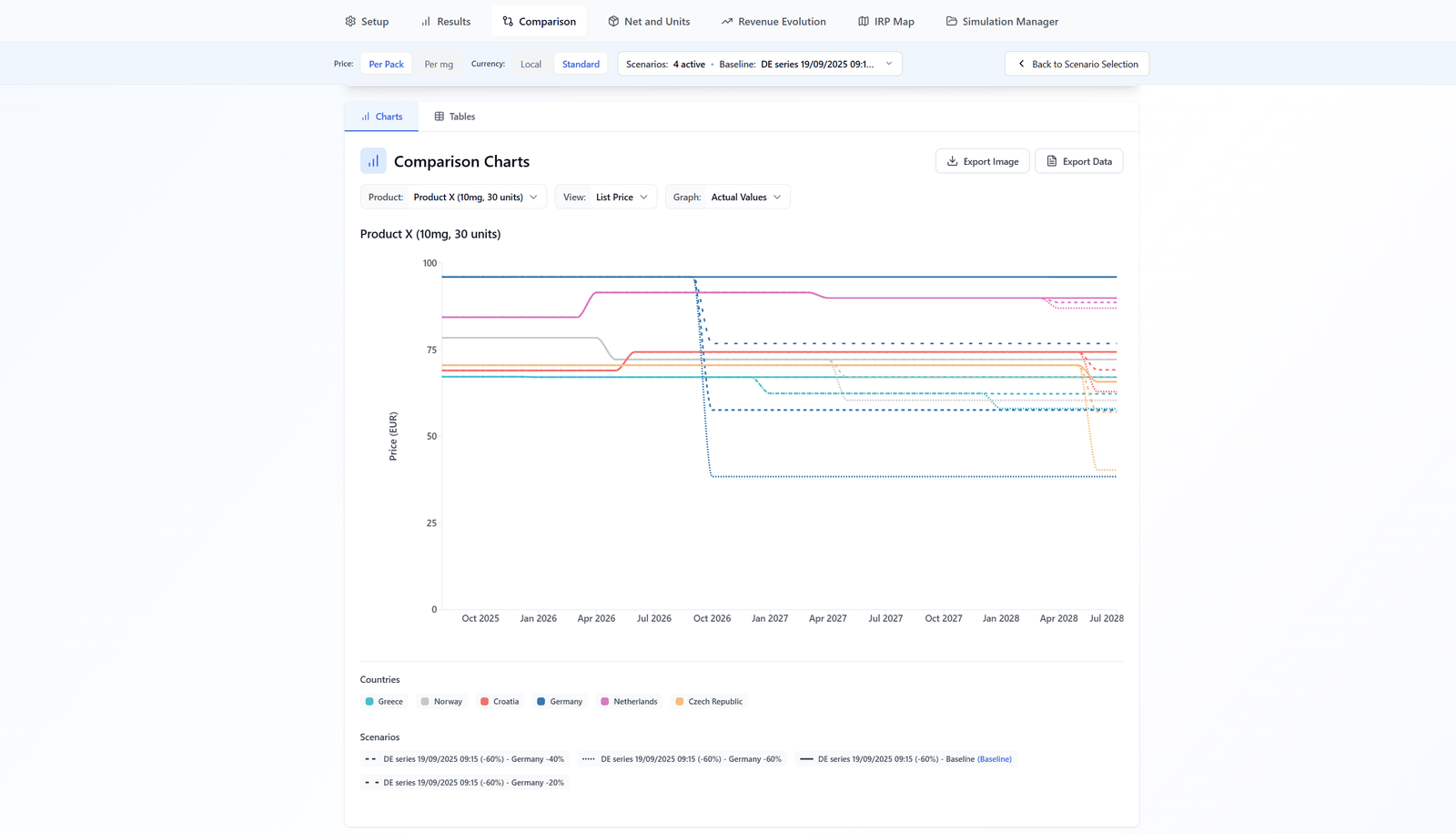This screenshot has width=1456, height=833.
Task: Select the Results bar-chart icon
Action: click(x=425, y=20)
